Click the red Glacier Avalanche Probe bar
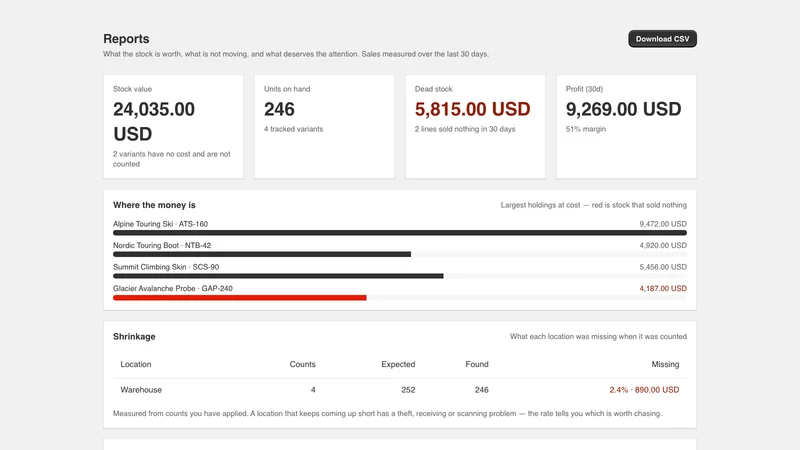The width and height of the screenshot is (800, 450). (x=240, y=297)
